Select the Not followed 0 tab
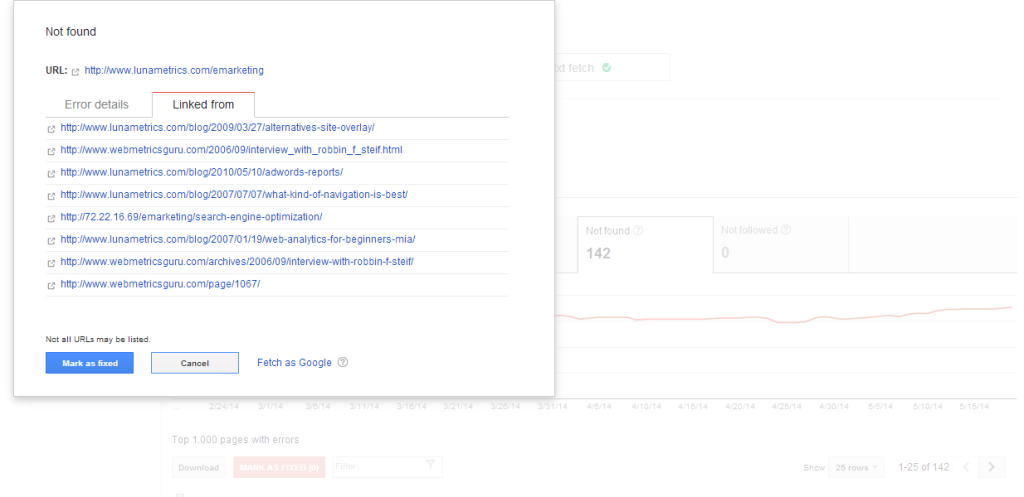The width and height of the screenshot is (1024, 497). tap(780, 245)
